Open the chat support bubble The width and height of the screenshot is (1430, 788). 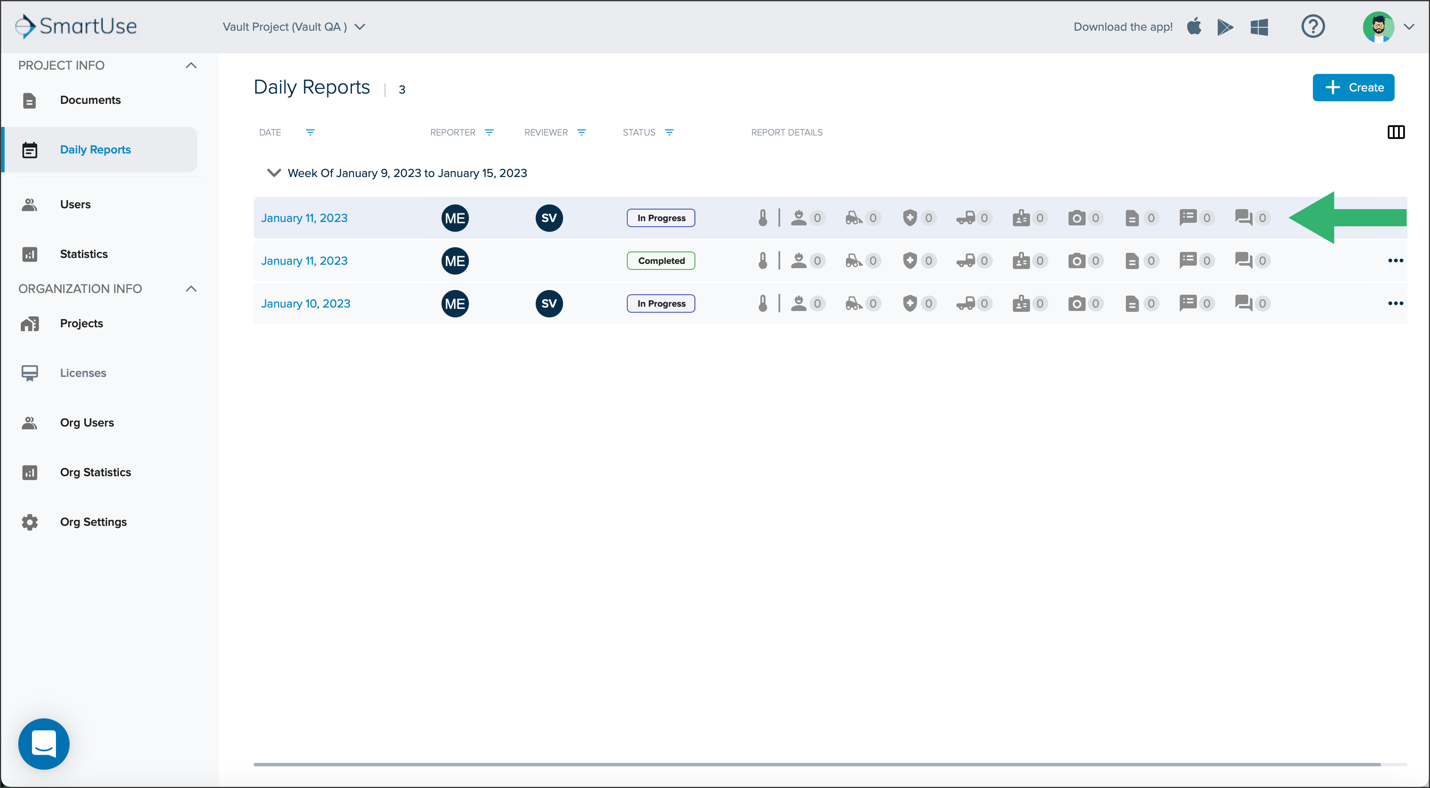[x=44, y=744]
